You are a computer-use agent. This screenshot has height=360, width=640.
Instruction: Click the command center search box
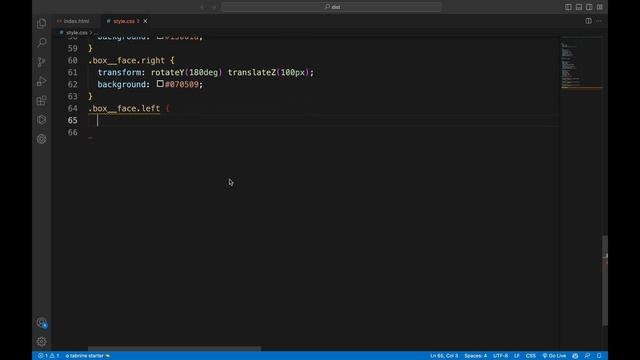pyautogui.click(x=331, y=7)
